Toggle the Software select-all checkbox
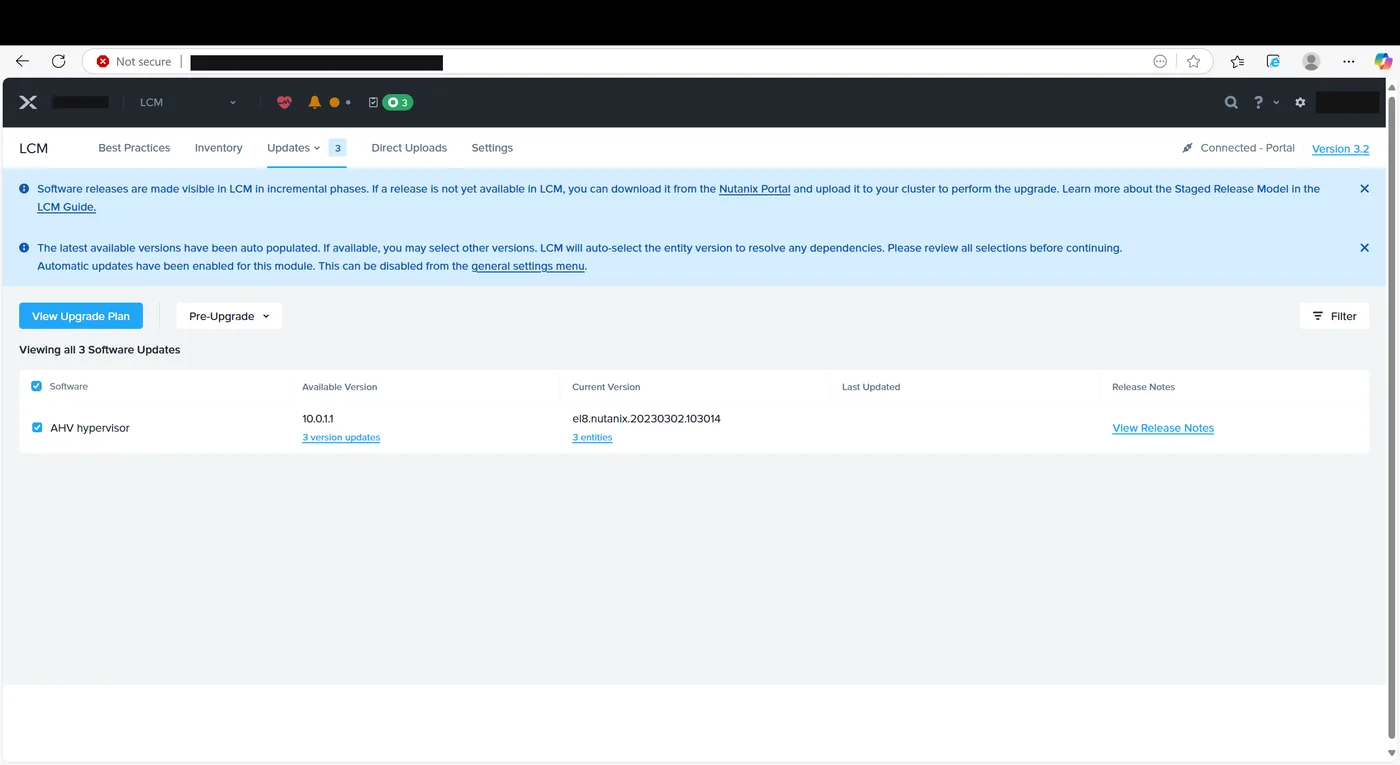1400x765 pixels. coord(37,386)
